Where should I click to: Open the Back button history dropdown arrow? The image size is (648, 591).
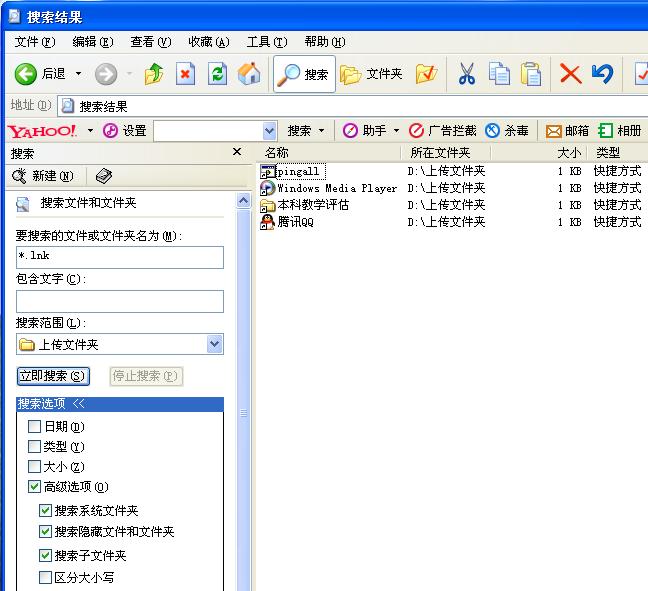tap(79, 74)
